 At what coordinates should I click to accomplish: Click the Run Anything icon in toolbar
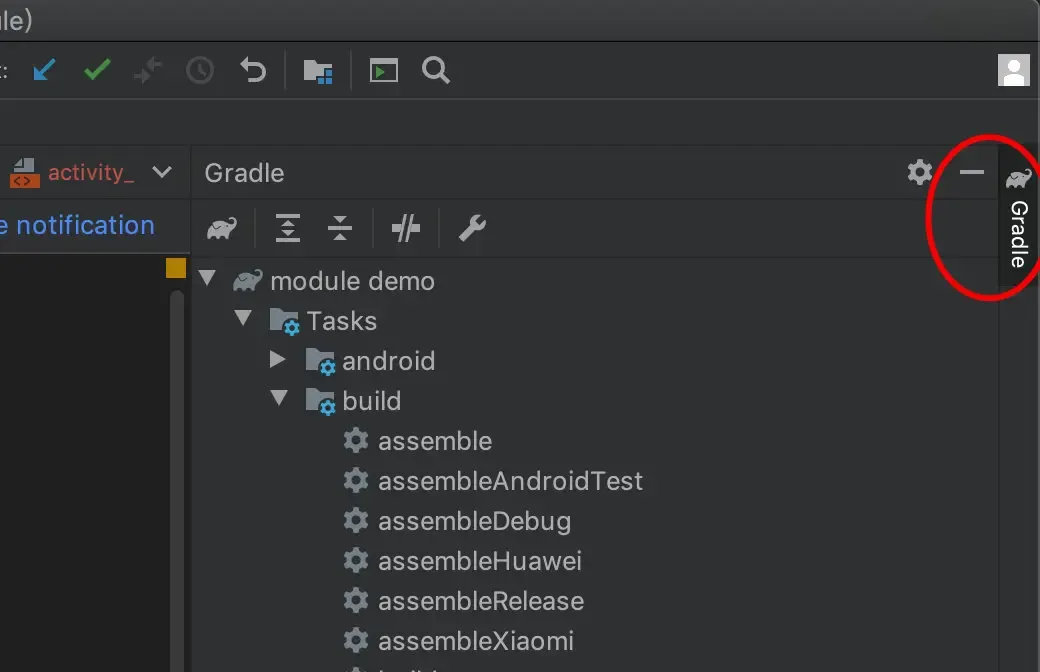[384, 71]
